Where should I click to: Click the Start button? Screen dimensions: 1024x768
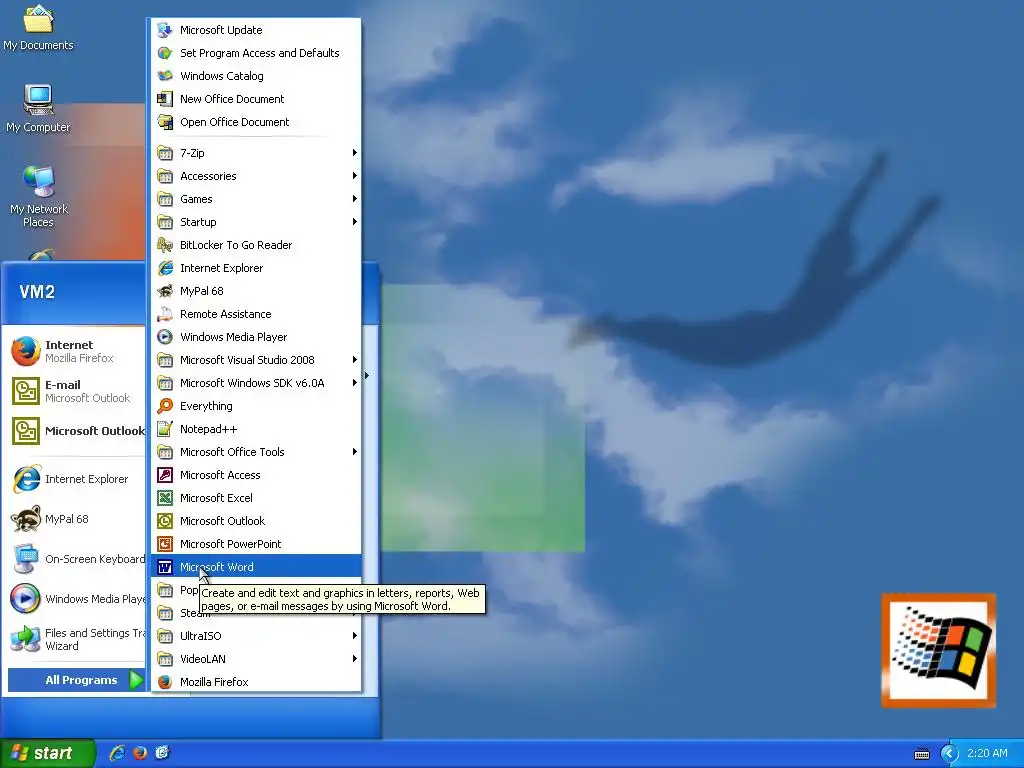(x=48, y=754)
